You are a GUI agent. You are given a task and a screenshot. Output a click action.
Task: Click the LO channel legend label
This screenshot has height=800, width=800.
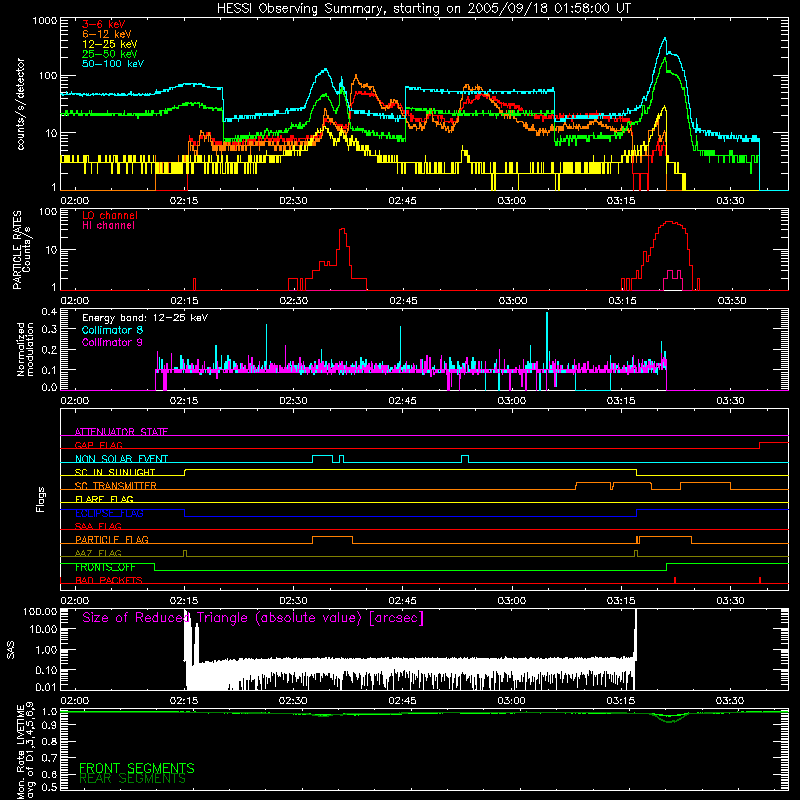pyautogui.click(x=110, y=215)
